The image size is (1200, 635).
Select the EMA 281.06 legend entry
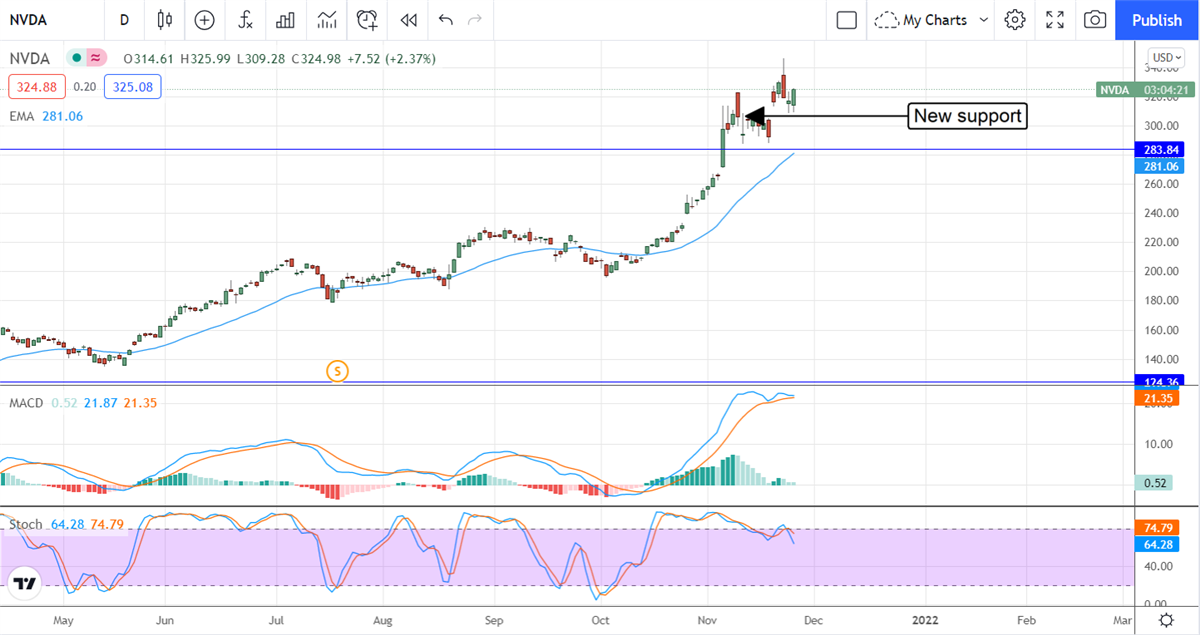click(x=47, y=116)
